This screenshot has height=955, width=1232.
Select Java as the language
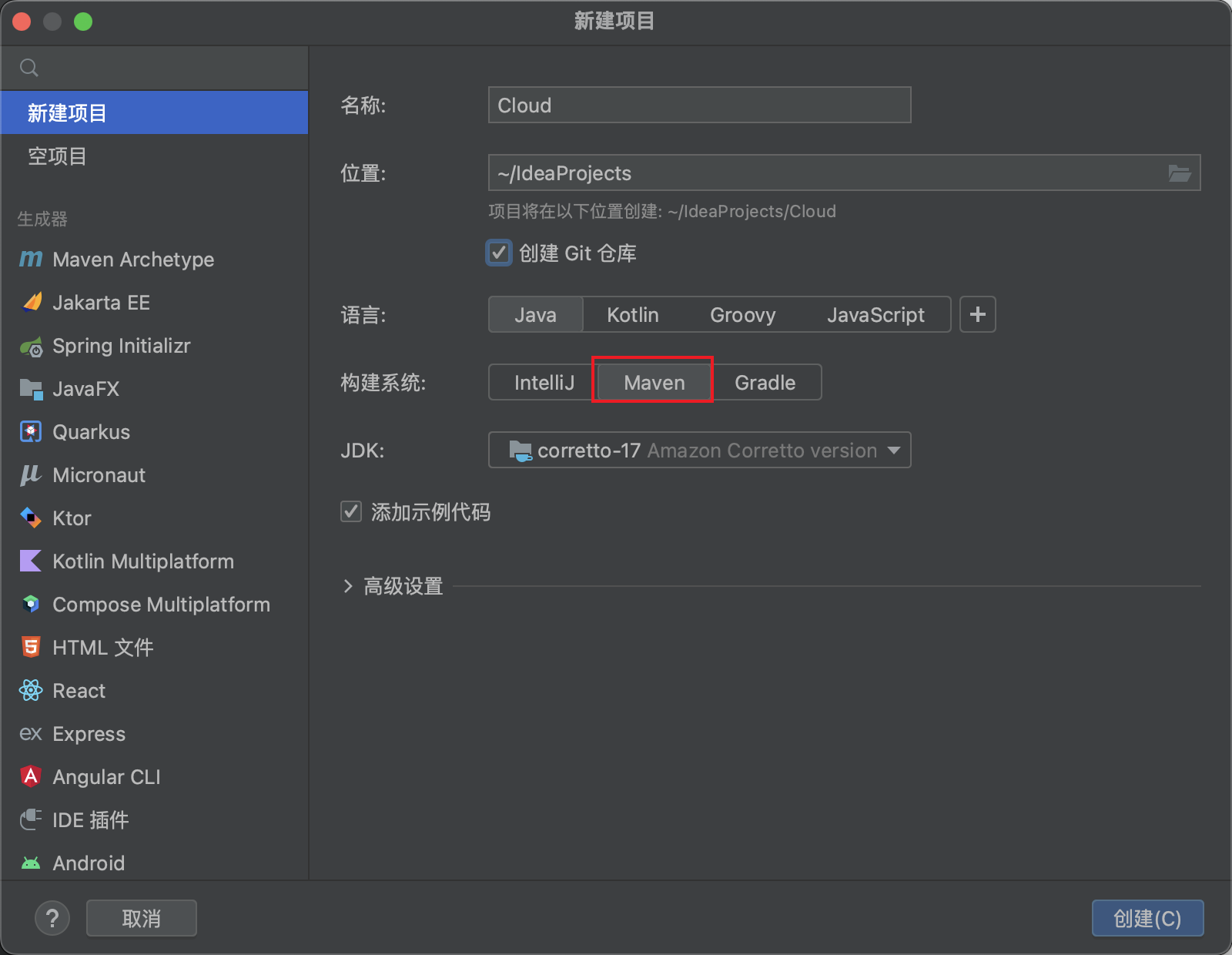536,315
